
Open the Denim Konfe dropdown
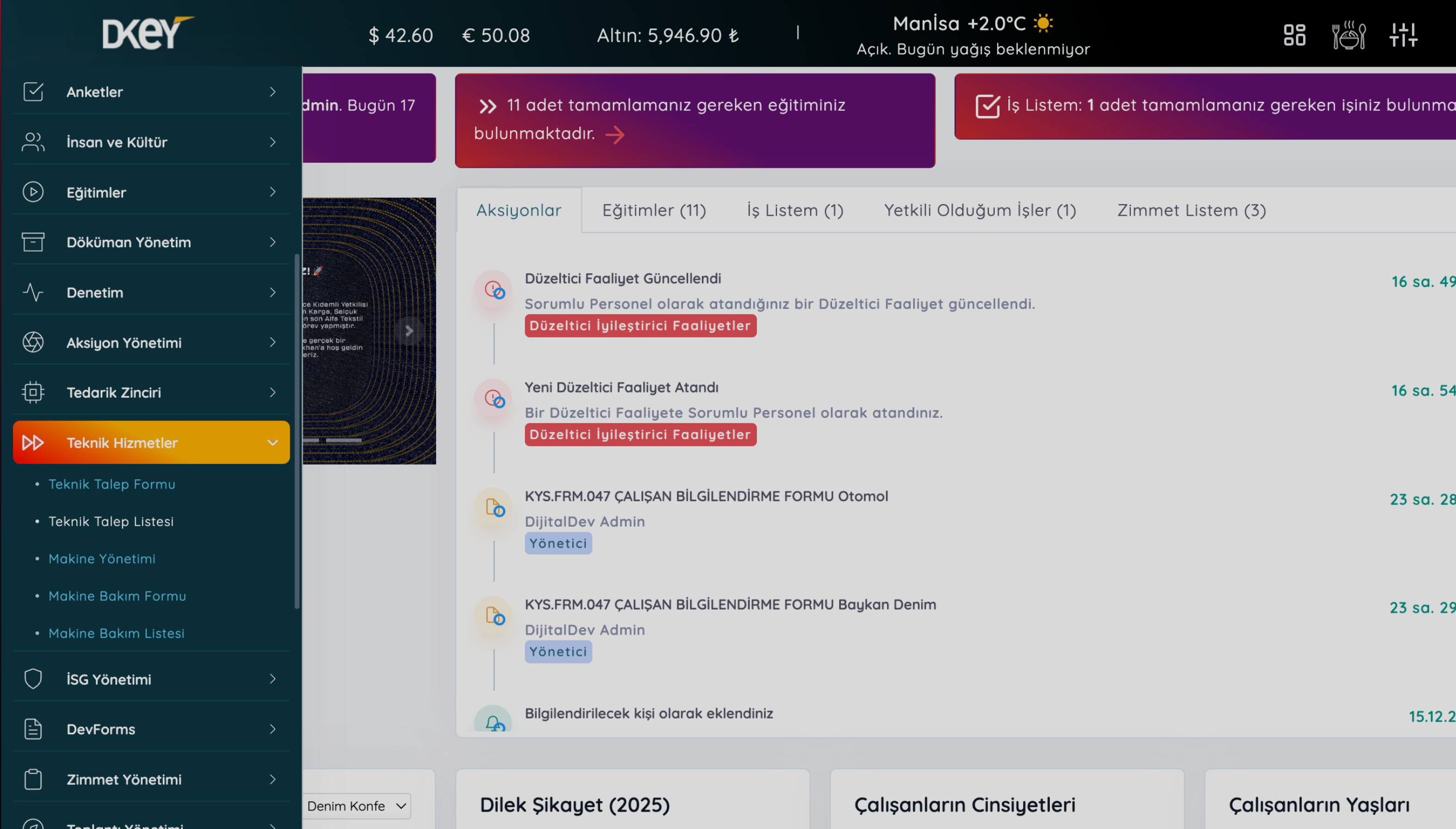point(356,806)
